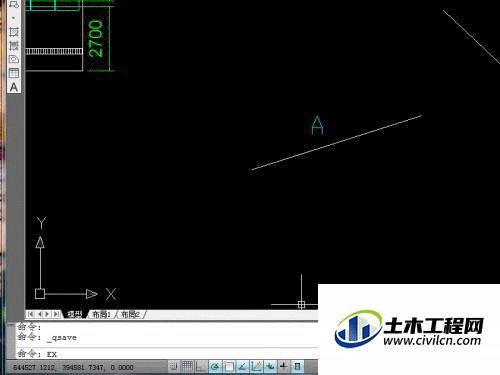Select the diagonal line at top right

coord(471,37)
